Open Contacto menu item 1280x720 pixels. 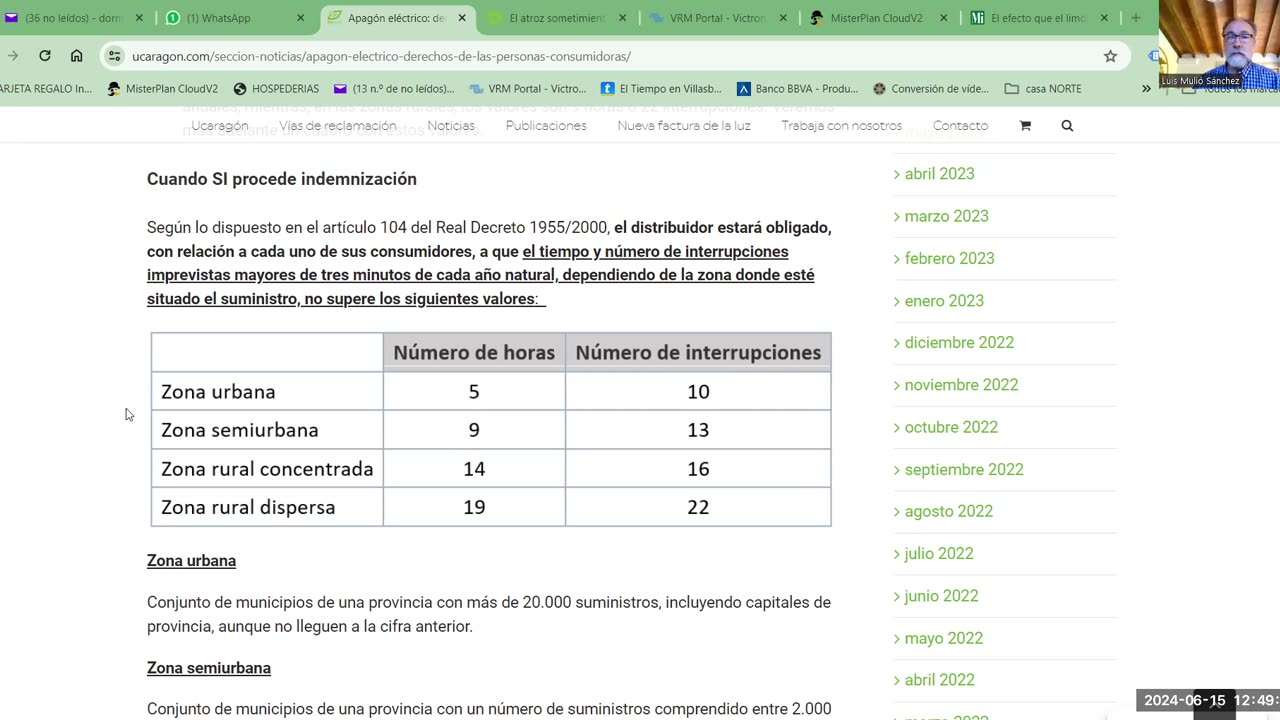click(960, 126)
